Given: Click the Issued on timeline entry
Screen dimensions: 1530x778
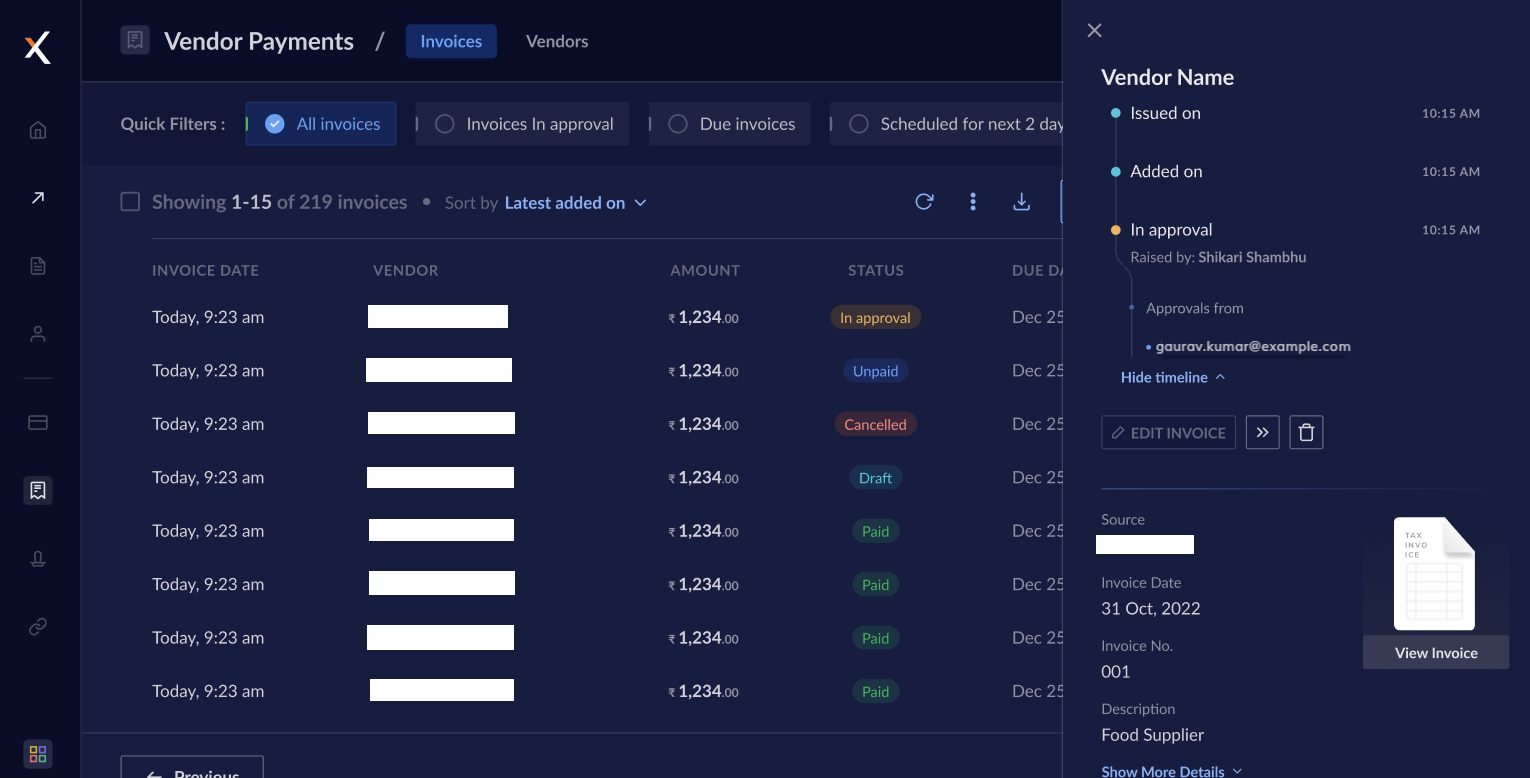Looking at the screenshot, I should click(x=1165, y=113).
